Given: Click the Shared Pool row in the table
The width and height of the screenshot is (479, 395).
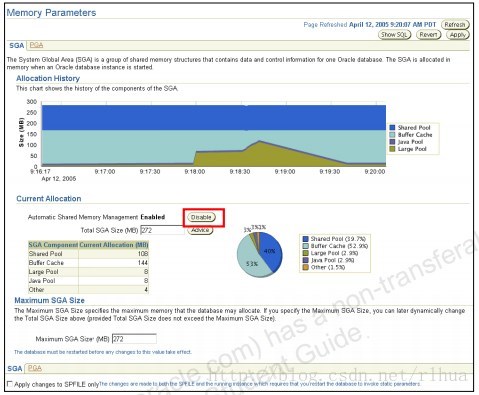Looking at the screenshot, I should (x=88, y=254).
